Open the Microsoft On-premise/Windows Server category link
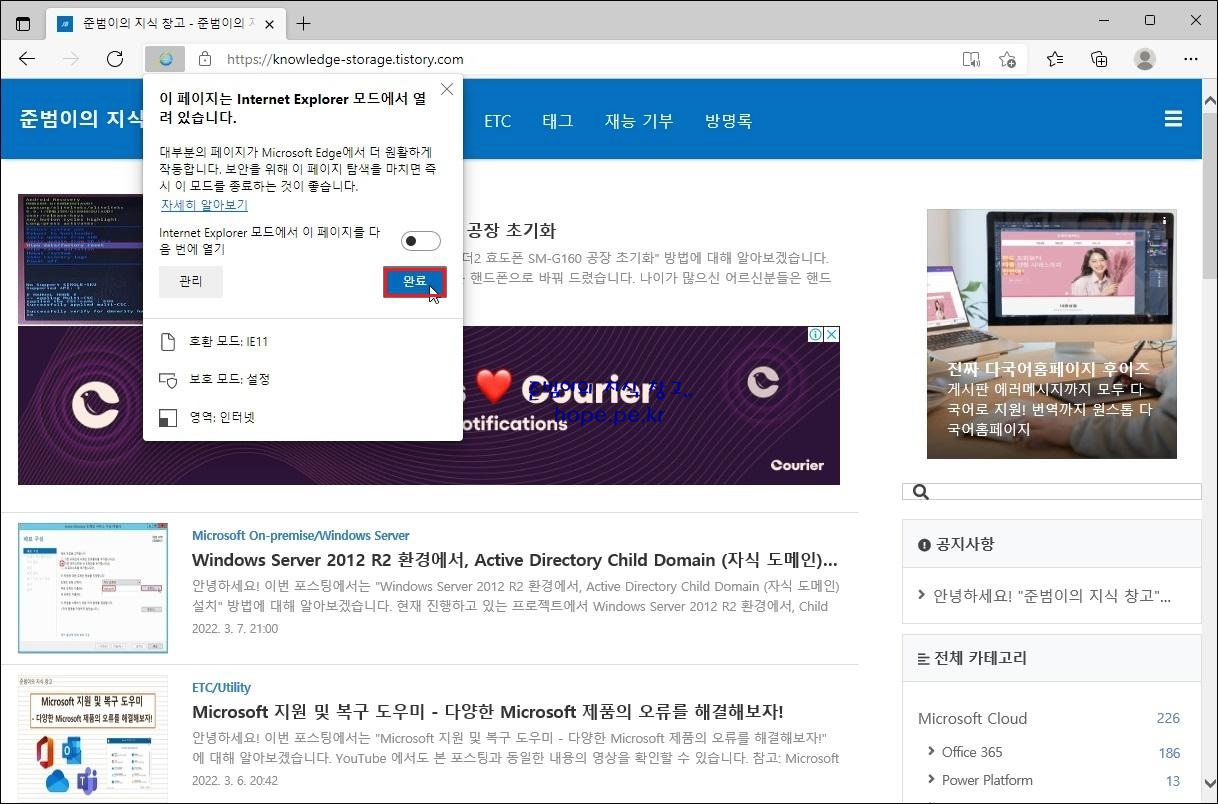 pyautogui.click(x=300, y=535)
